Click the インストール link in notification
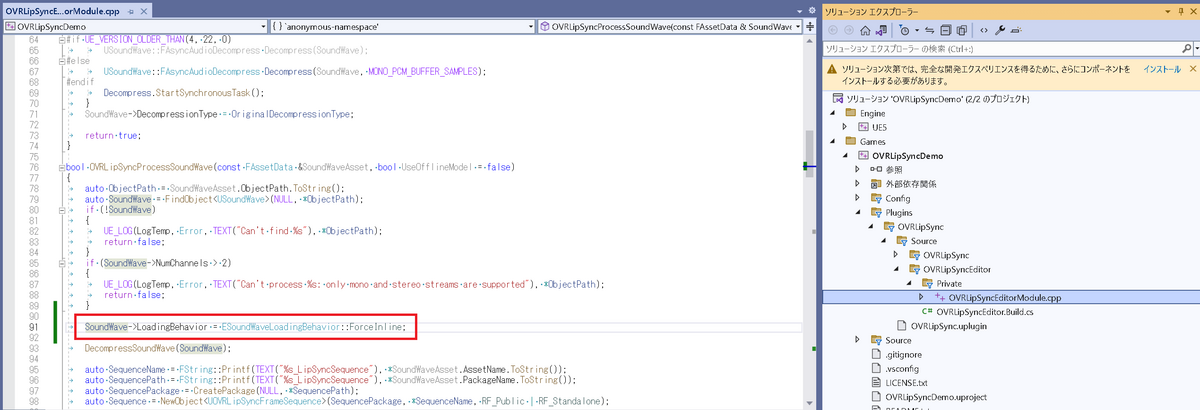The width and height of the screenshot is (1200, 410). [1161, 70]
